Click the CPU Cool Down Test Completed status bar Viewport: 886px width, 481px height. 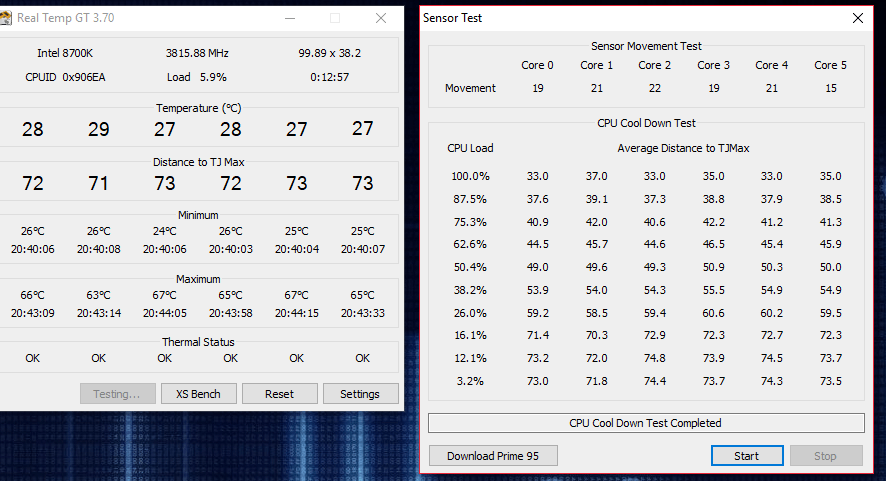pyautogui.click(x=645, y=423)
